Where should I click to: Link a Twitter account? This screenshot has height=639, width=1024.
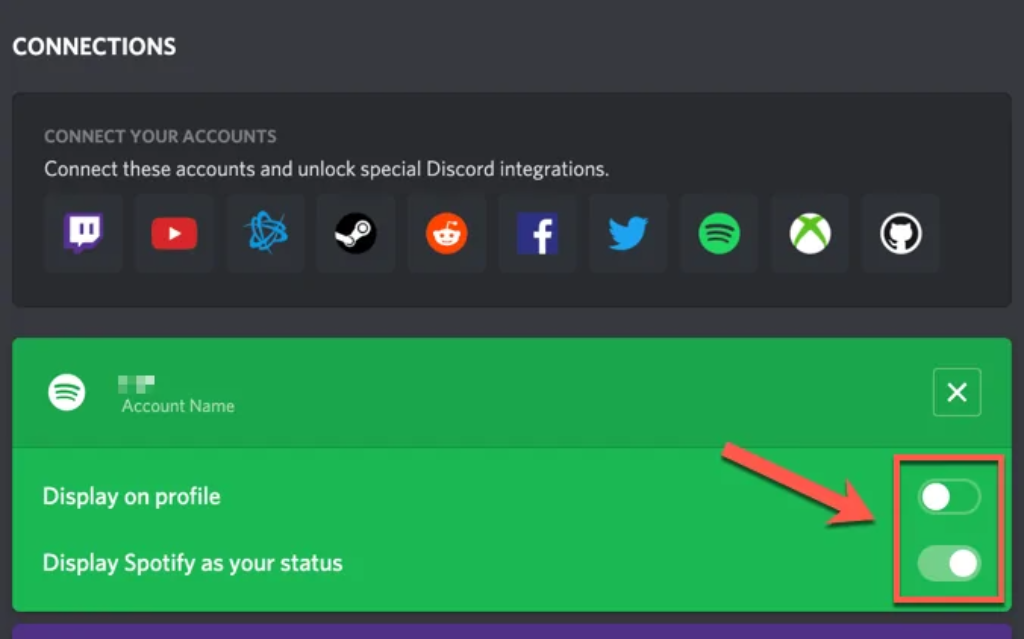point(627,233)
